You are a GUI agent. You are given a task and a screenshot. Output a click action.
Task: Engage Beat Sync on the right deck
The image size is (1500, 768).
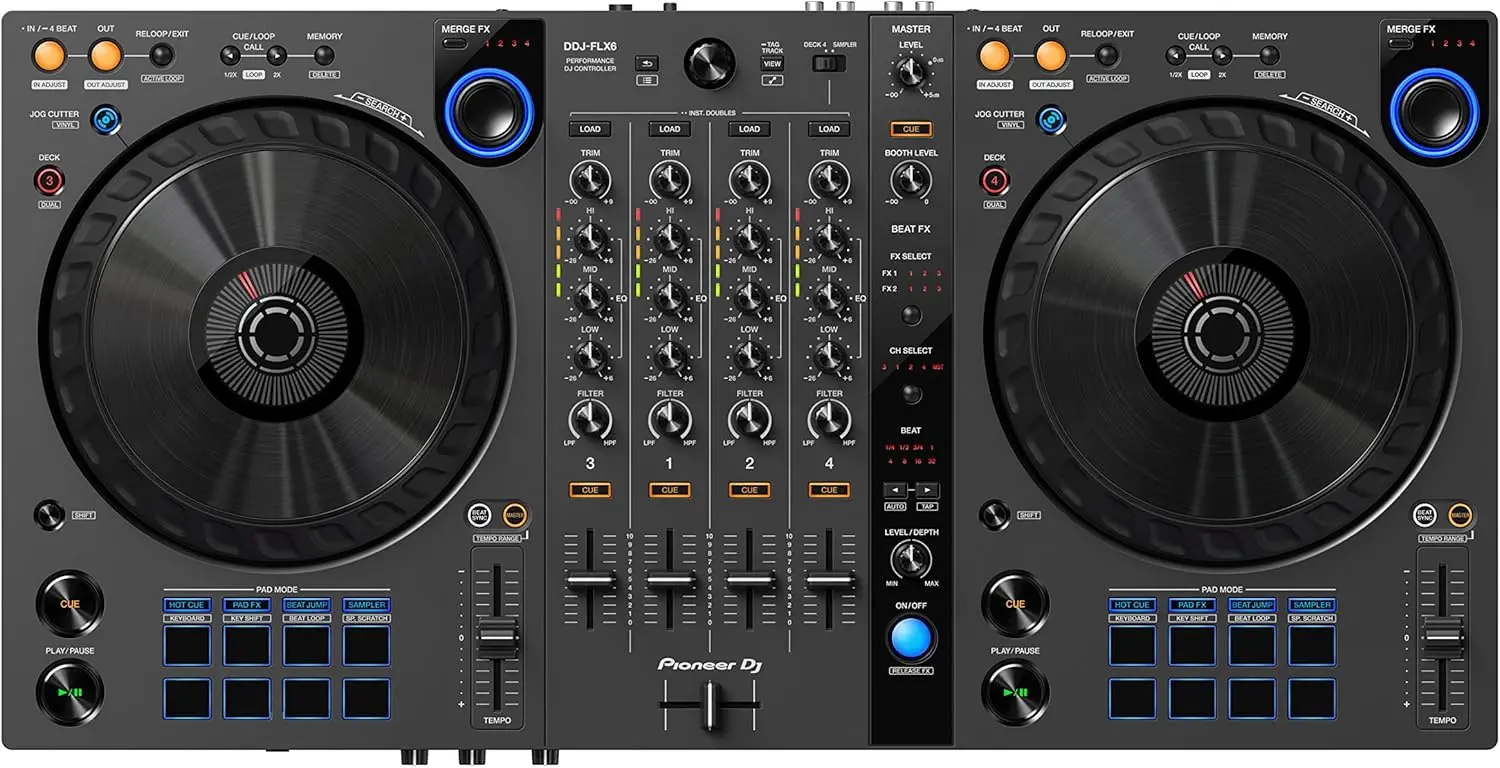point(1425,515)
